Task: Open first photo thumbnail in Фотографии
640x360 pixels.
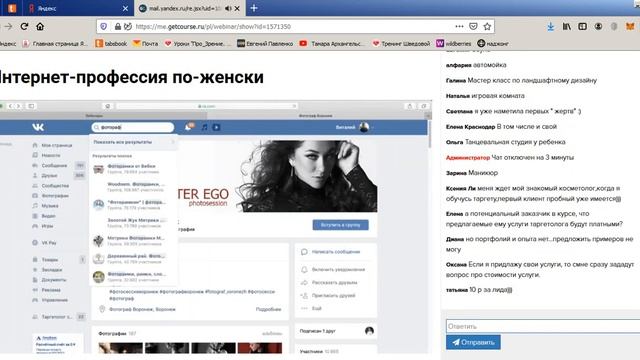Action: pyautogui.click(x=120, y=348)
